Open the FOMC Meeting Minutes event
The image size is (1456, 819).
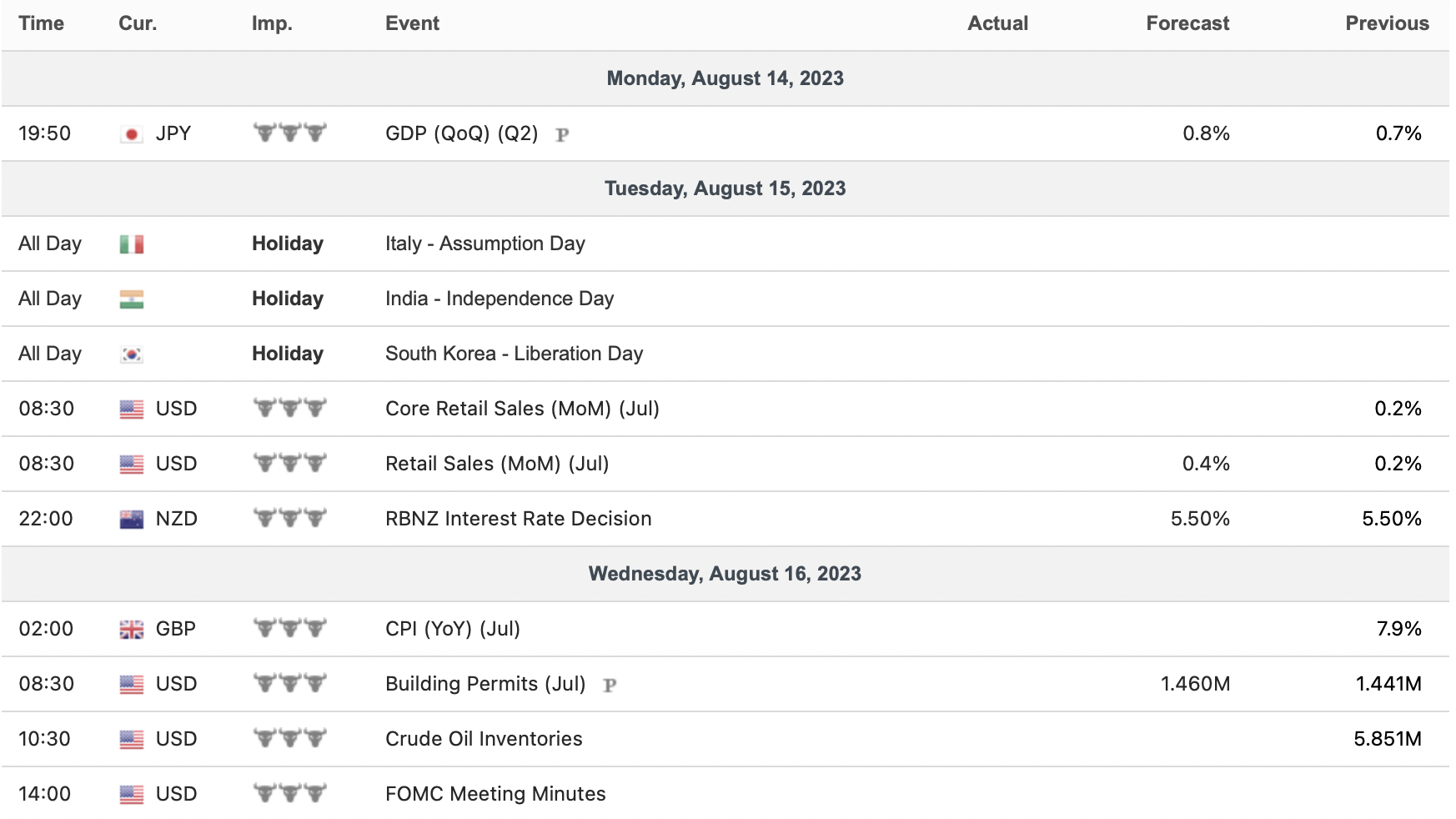click(x=495, y=794)
